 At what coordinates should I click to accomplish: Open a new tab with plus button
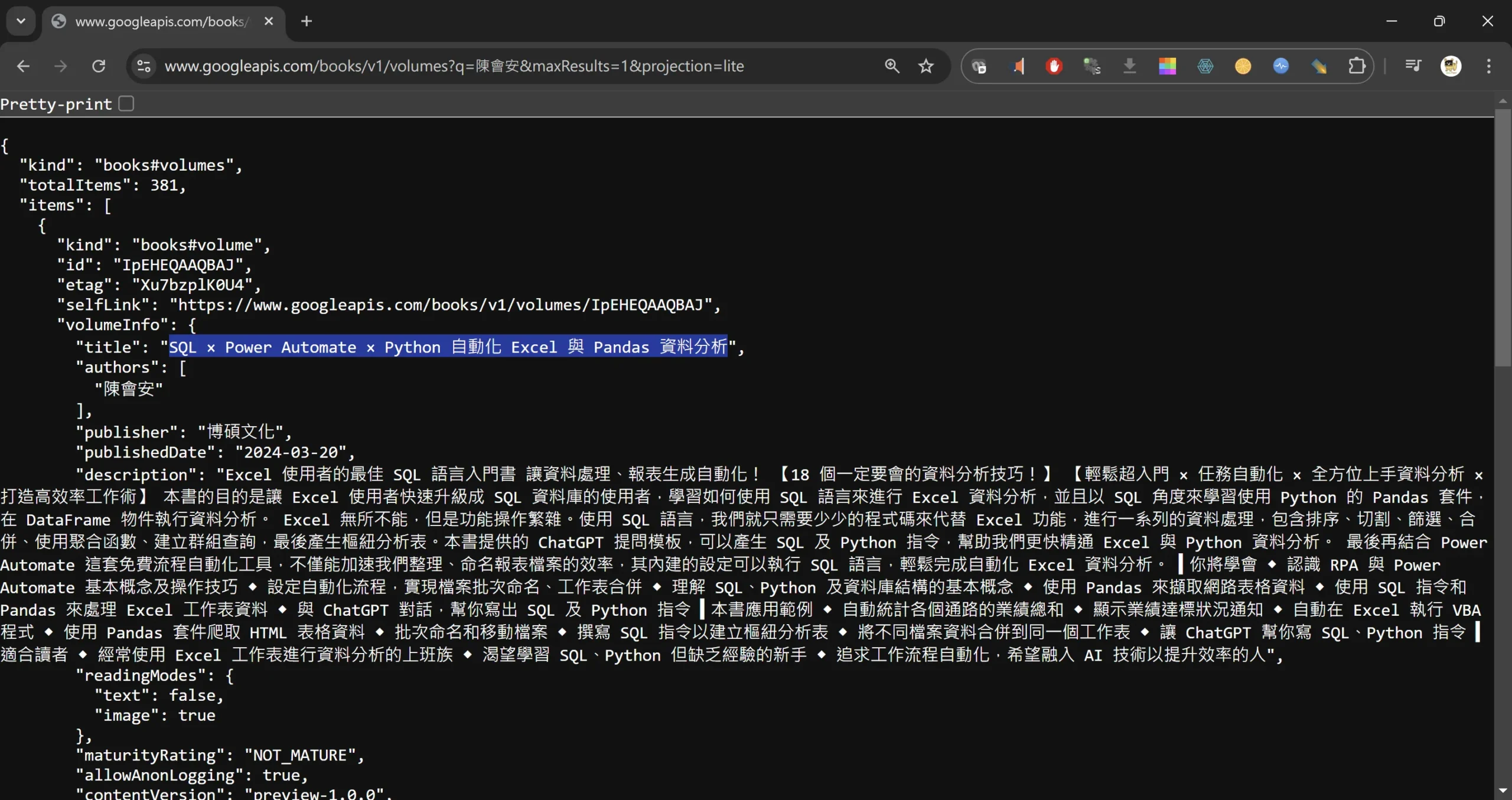[306, 21]
